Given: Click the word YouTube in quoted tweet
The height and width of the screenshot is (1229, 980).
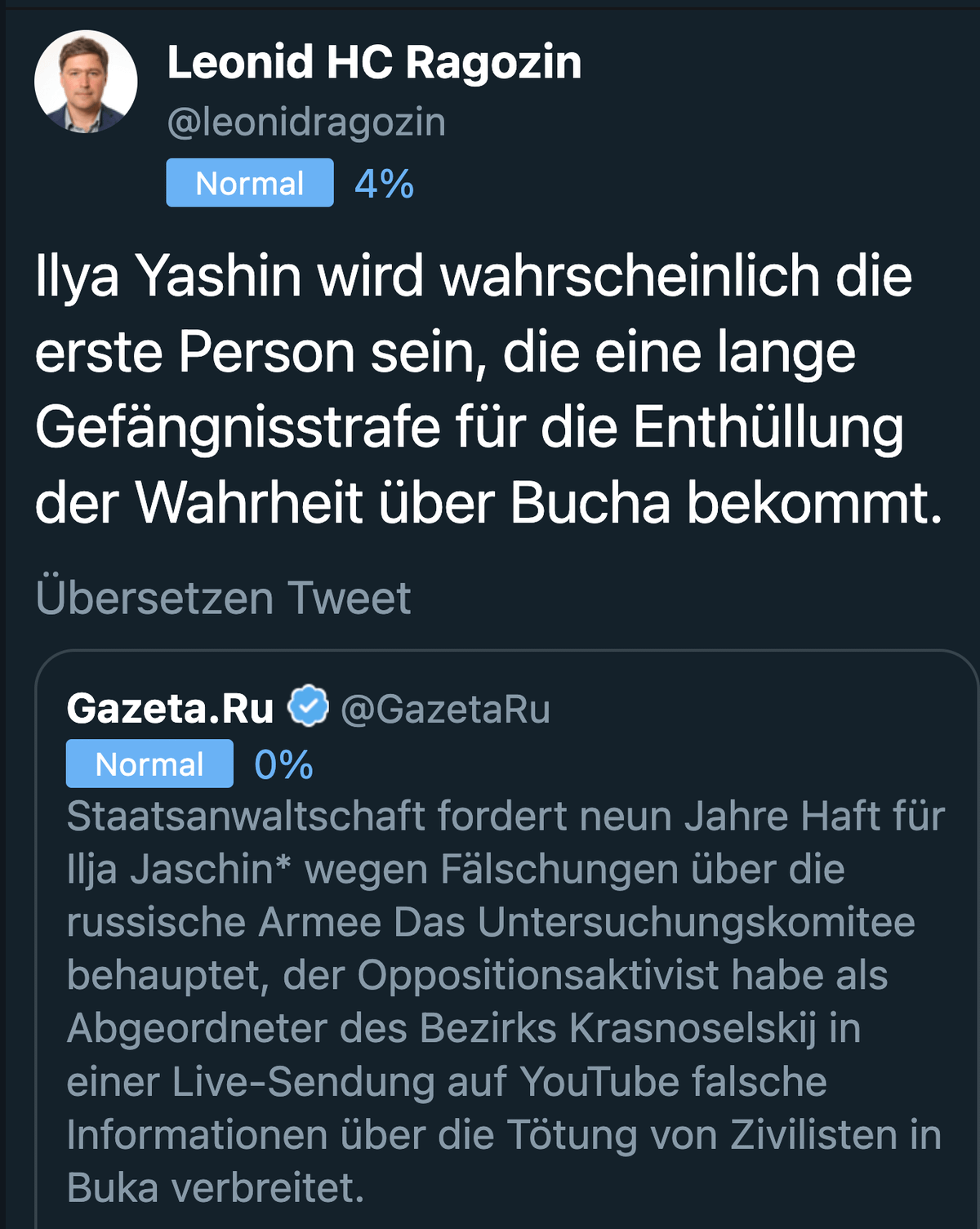Looking at the screenshot, I should coord(599,1082).
